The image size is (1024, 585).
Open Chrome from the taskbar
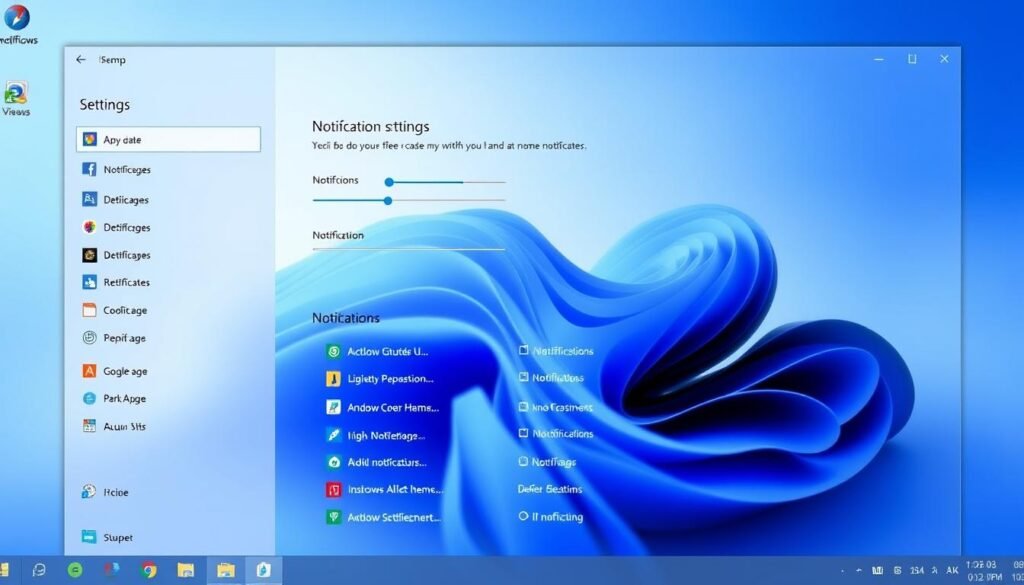(x=149, y=570)
